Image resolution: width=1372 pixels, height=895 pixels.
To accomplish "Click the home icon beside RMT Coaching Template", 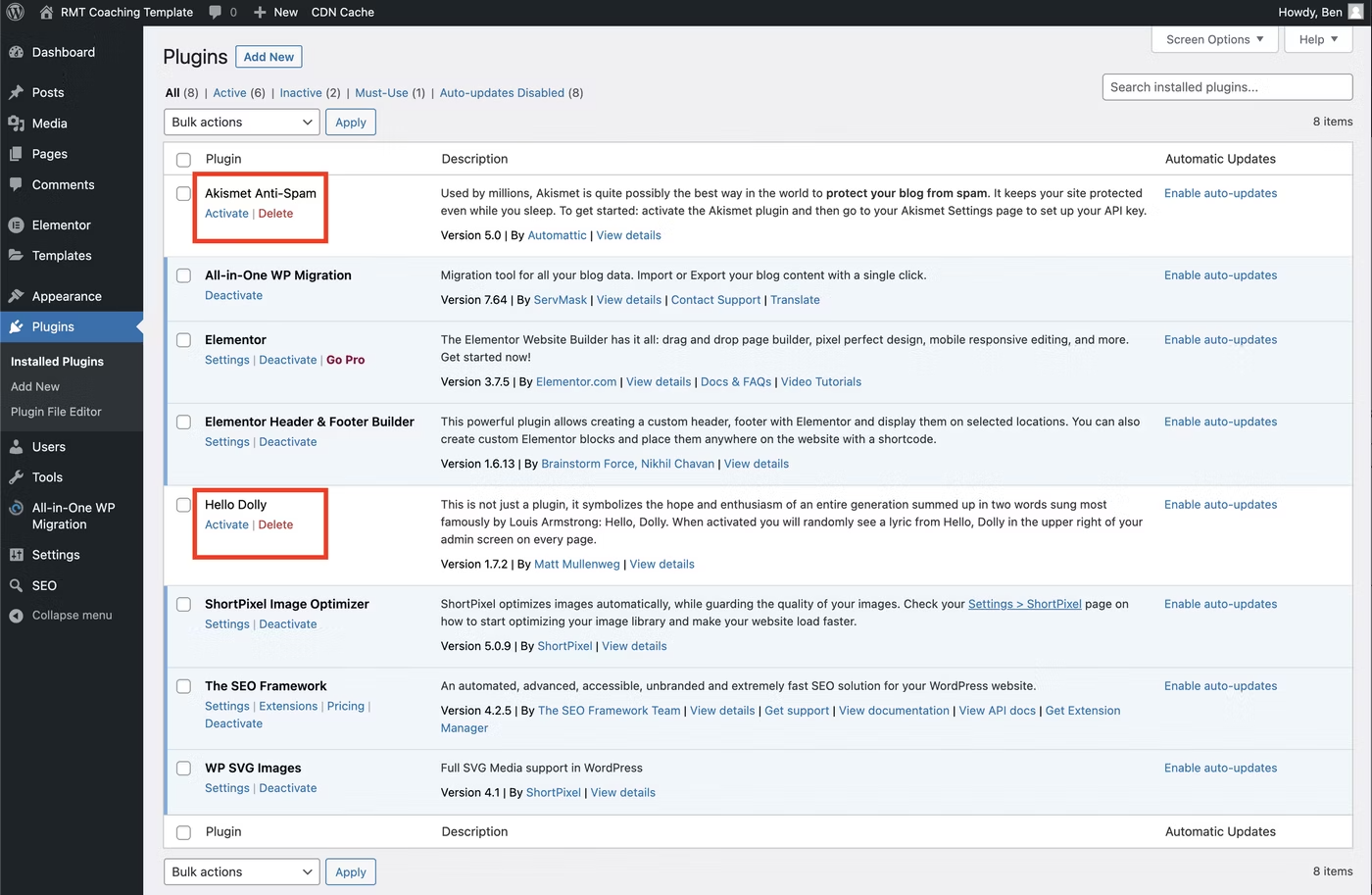I will 46,13.
